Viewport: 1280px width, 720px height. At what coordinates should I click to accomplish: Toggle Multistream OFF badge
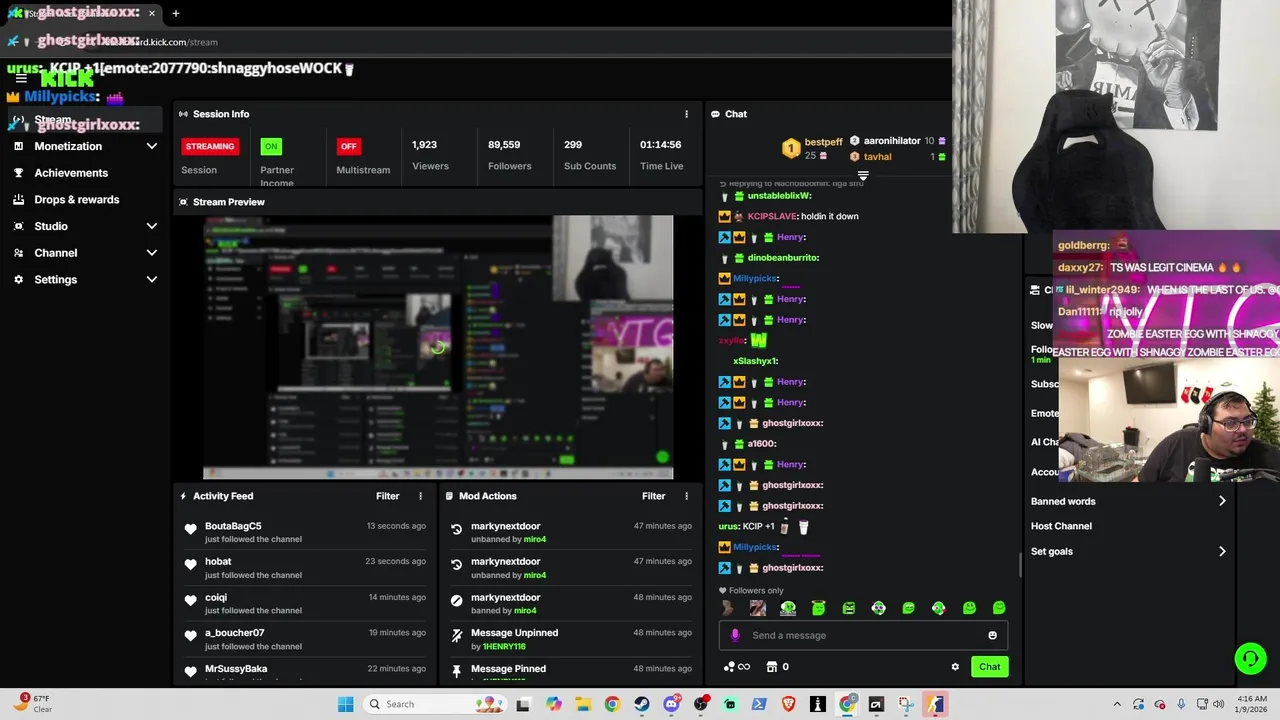(348, 146)
